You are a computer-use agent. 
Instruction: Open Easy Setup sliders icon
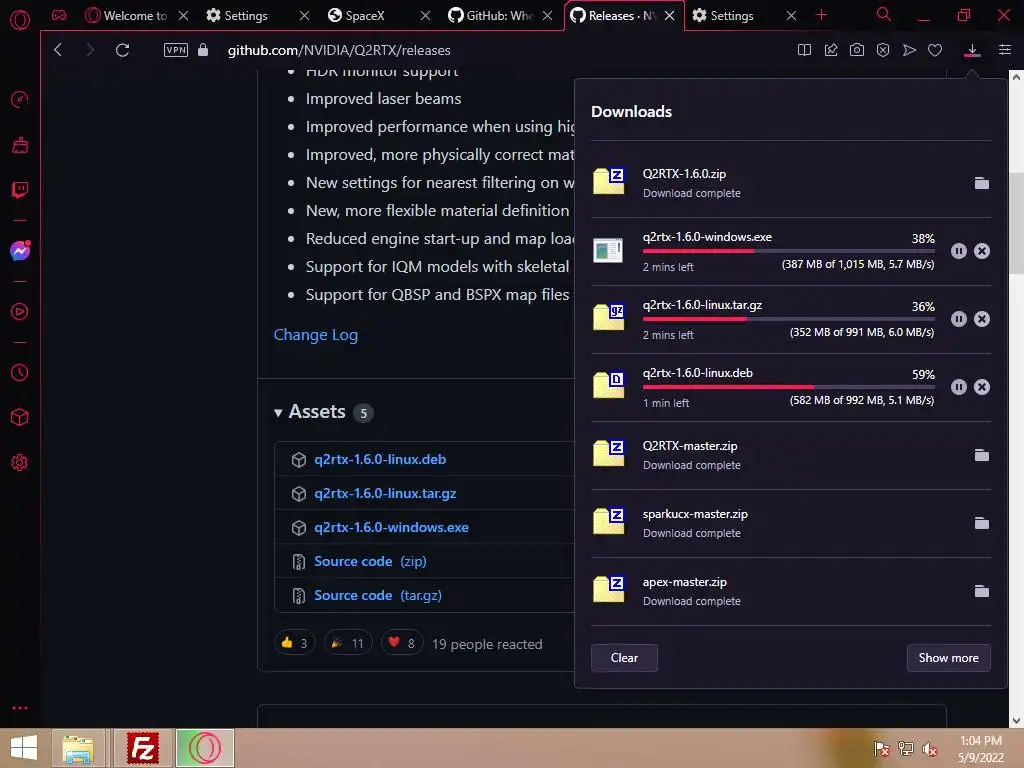pos(1005,50)
